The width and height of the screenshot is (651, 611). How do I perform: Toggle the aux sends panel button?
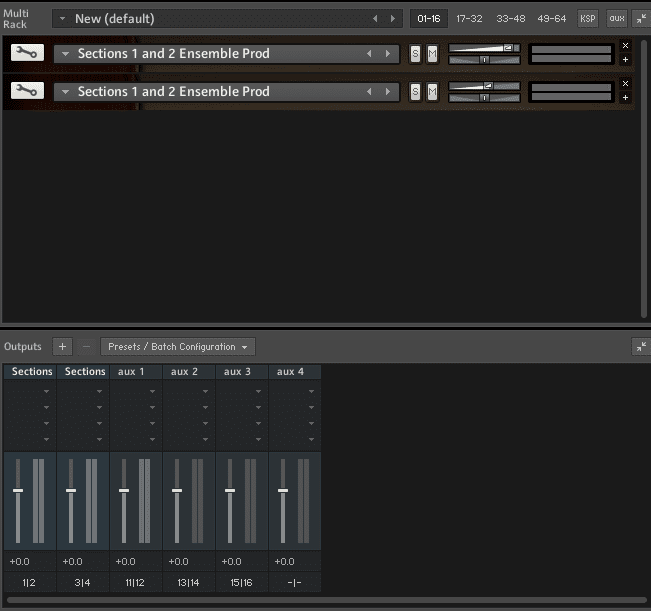(x=616, y=19)
